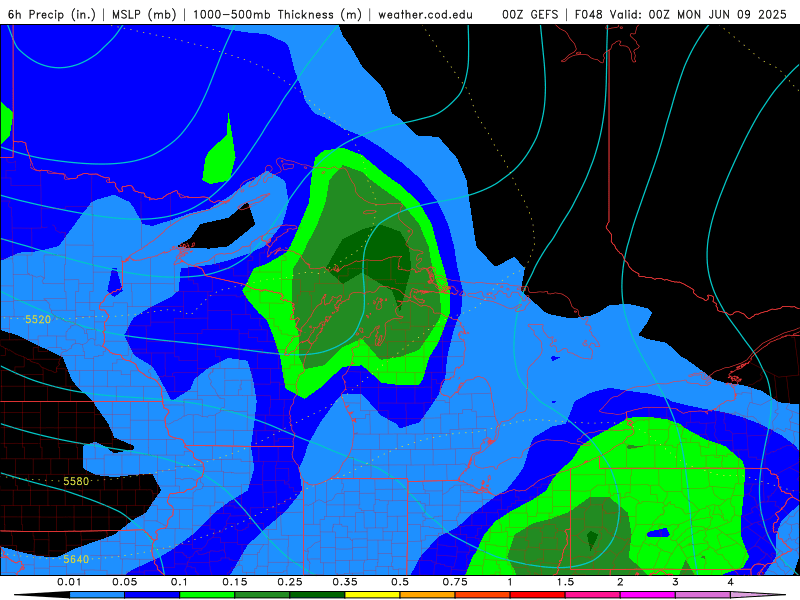Click the 0.15 legend value label
The height and width of the screenshot is (600, 800).
pos(235,582)
